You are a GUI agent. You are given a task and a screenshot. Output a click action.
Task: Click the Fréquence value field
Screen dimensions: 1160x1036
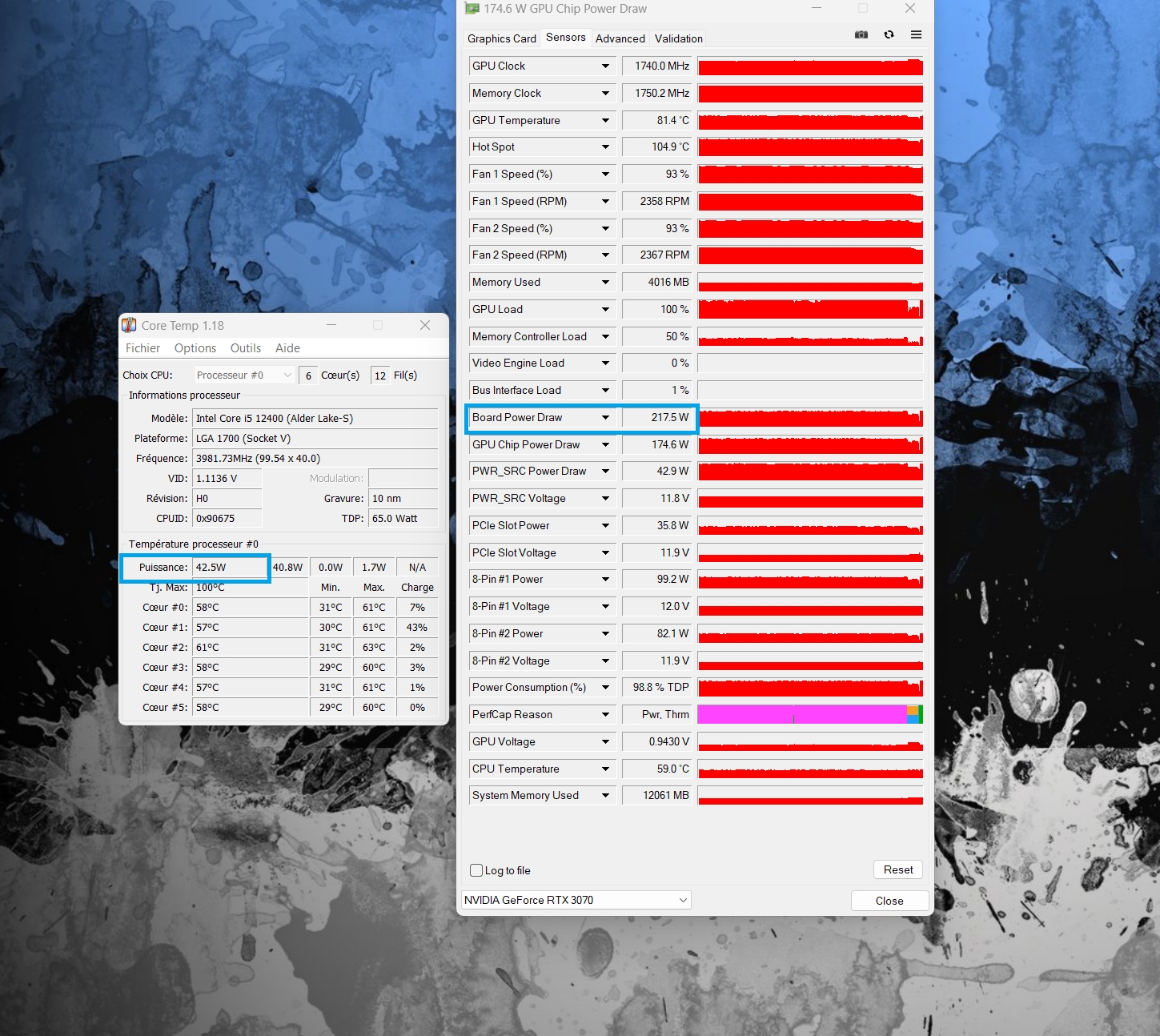pyautogui.click(x=315, y=458)
